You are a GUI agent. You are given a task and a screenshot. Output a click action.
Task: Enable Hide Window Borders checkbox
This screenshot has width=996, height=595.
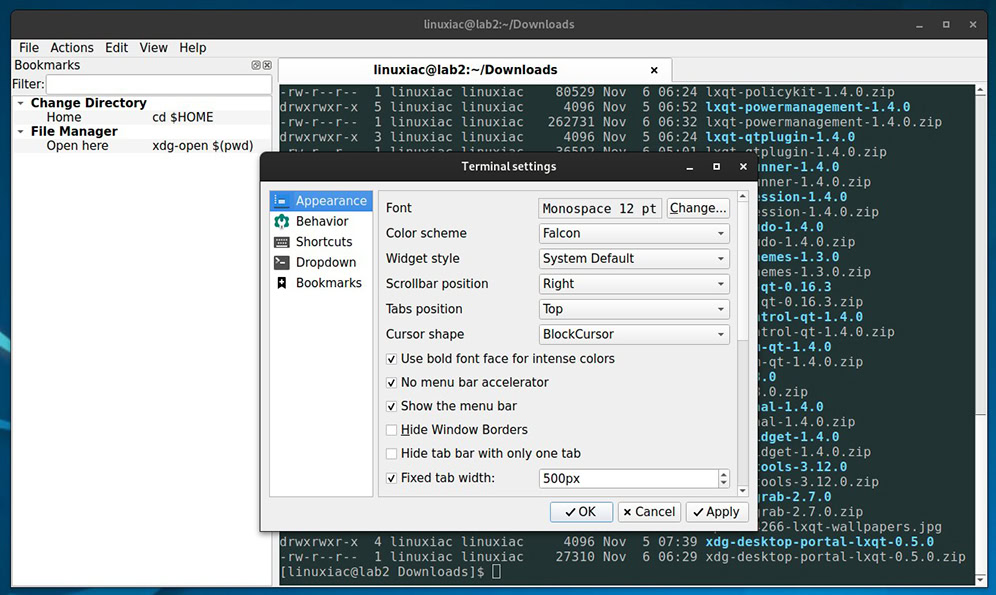[x=391, y=431]
